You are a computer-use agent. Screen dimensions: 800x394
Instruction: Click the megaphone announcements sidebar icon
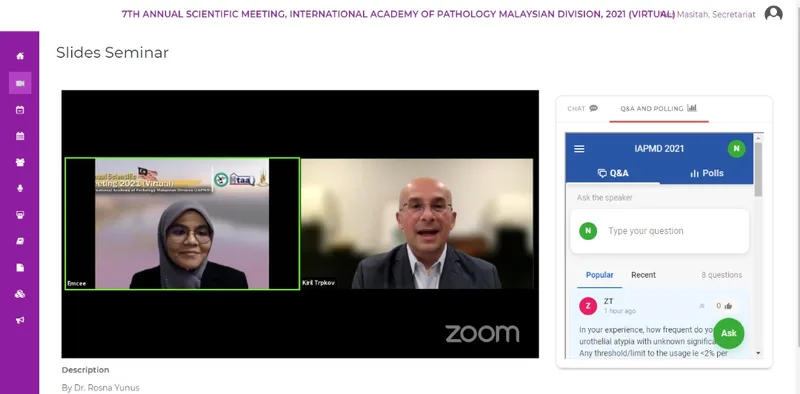pos(20,320)
